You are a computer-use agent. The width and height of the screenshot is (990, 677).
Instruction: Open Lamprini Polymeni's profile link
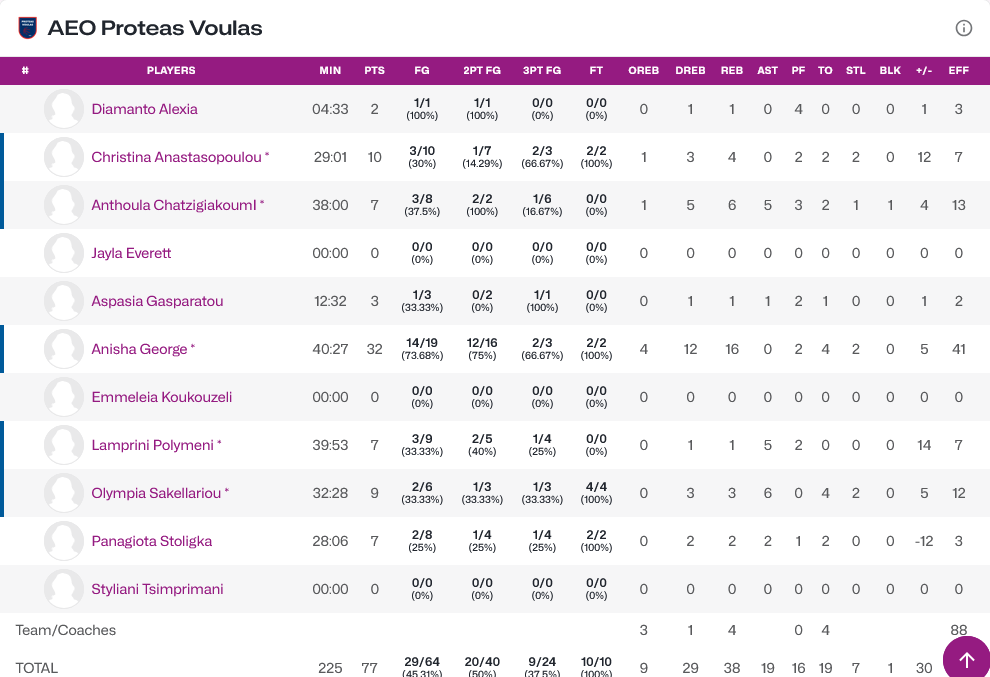click(152, 445)
